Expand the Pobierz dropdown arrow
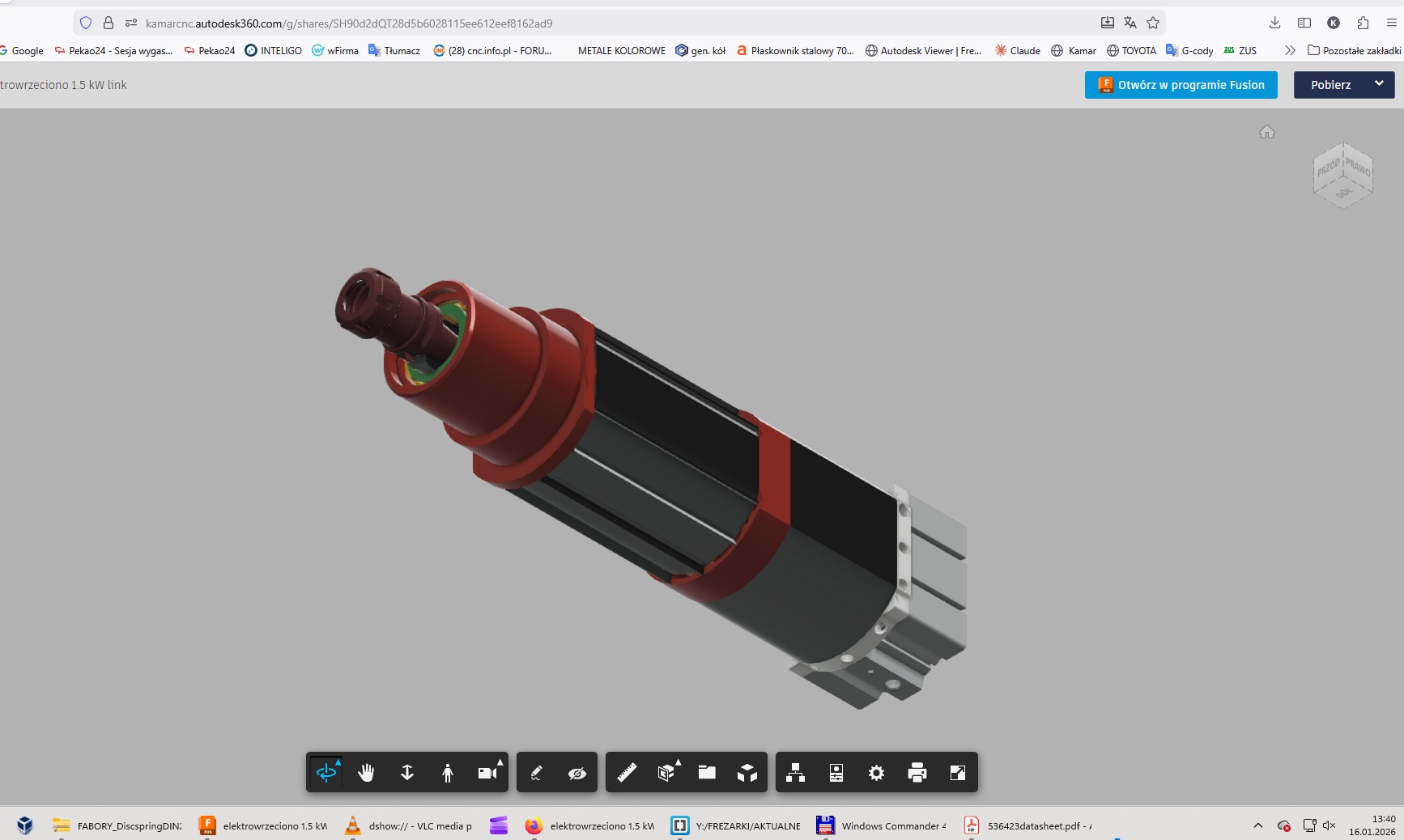Screen dimensions: 1404x840 (x=1380, y=84)
